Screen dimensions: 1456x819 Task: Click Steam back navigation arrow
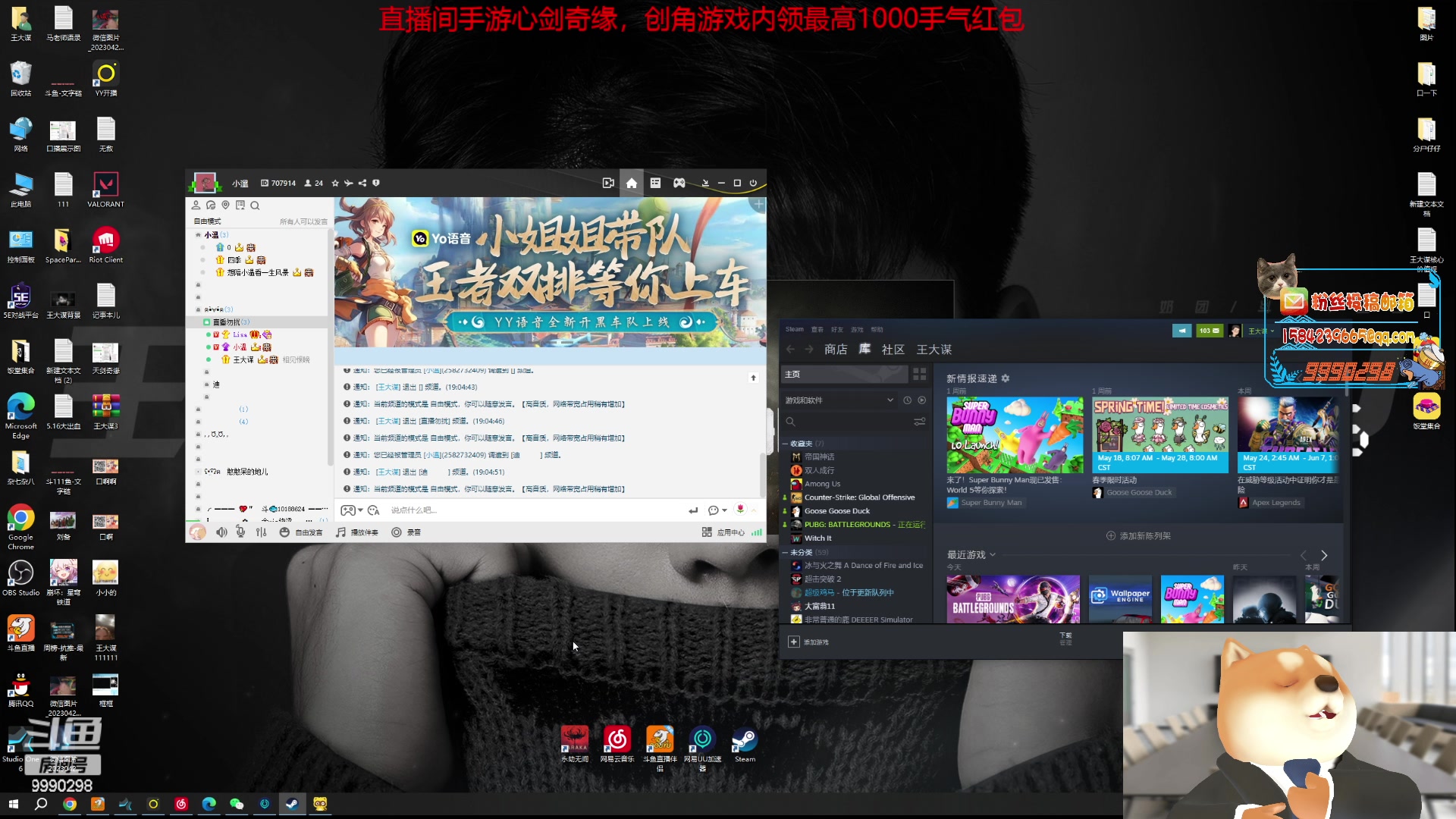point(791,349)
